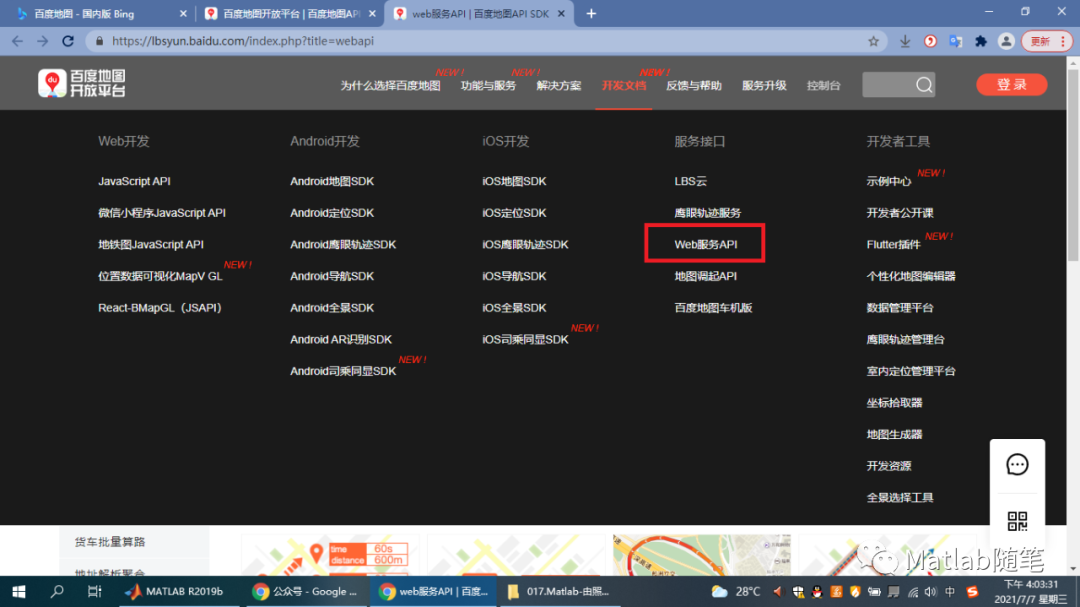This screenshot has width=1080, height=607.
Task: Open the Android导航SDK link
Action: (332, 276)
